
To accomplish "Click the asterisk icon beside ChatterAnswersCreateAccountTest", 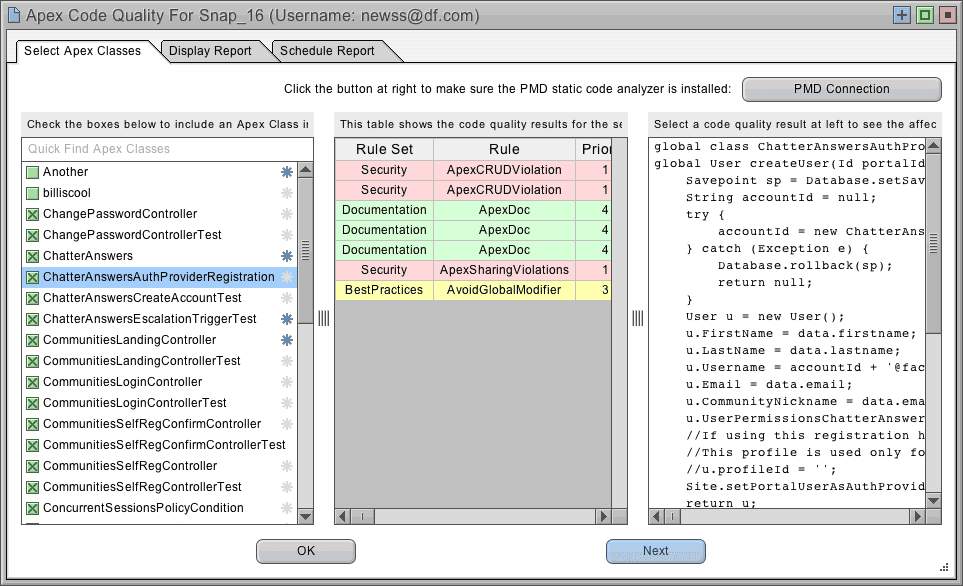I will point(287,298).
